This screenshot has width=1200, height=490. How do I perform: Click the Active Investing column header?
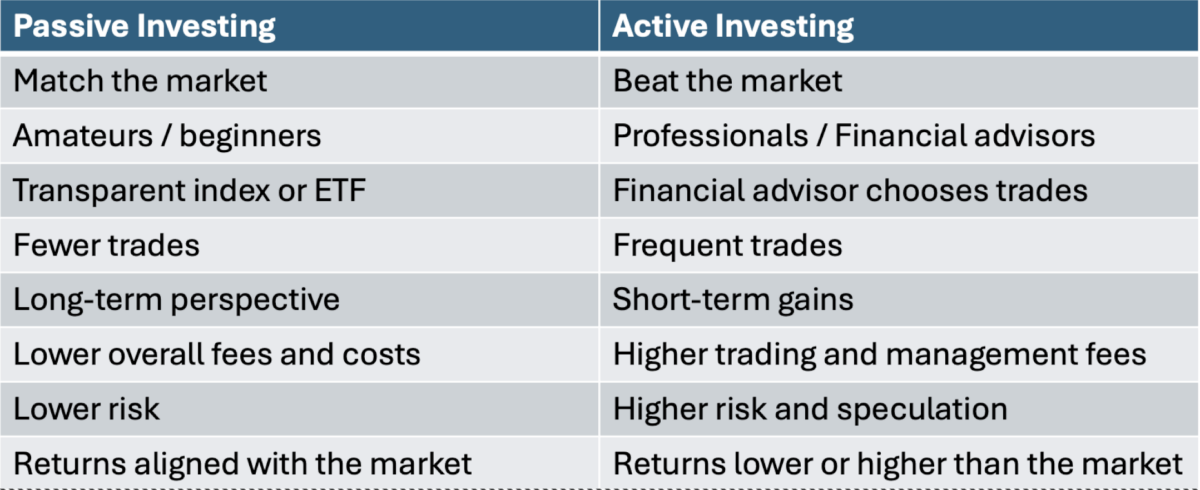900,26
